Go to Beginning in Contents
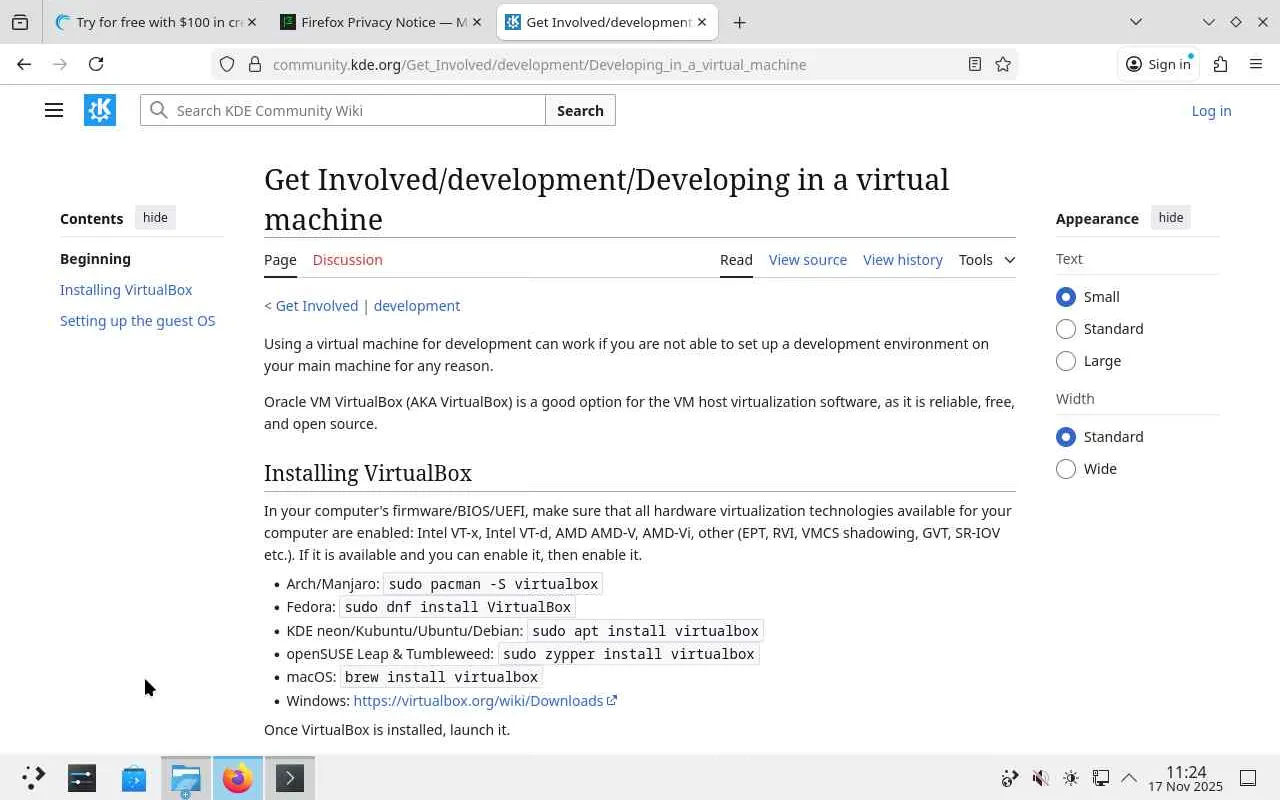The image size is (1280, 800). coord(95,259)
